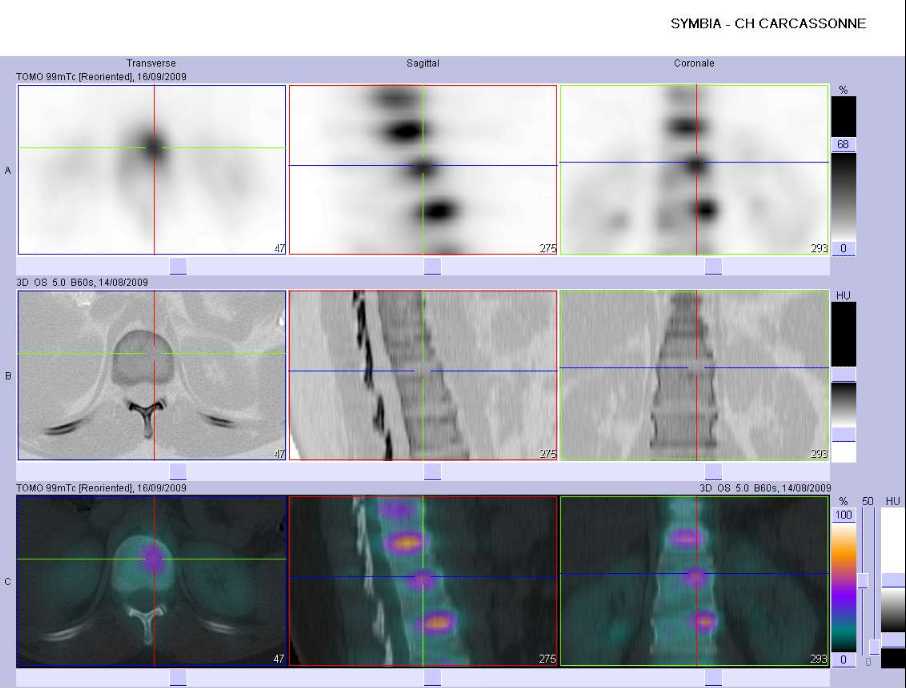Viewport: 906px width, 688px height.
Task: Click the upper window handle on row B HU scale
Action: tap(843, 374)
